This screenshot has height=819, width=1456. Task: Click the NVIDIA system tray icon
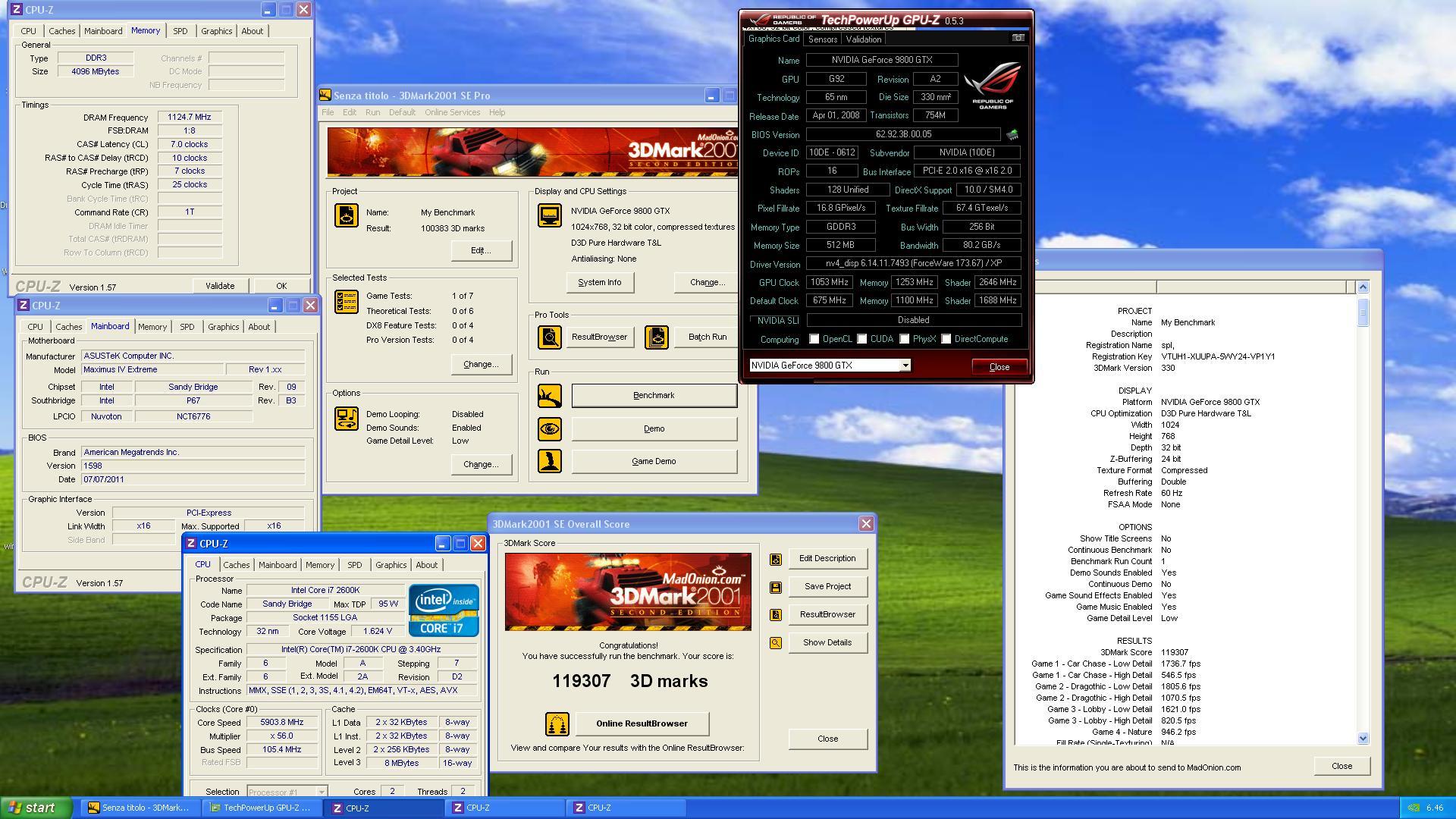coord(1414,808)
